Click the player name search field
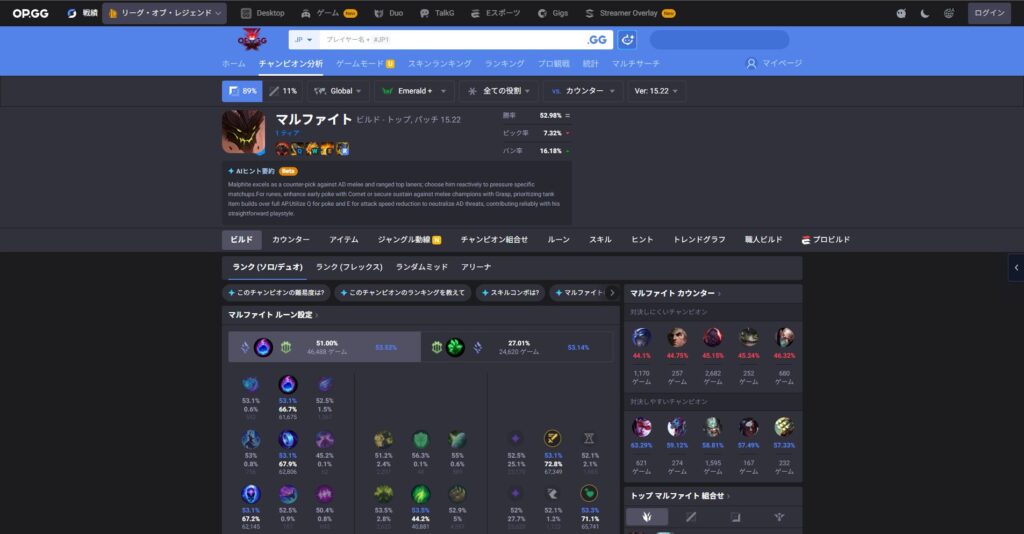 (x=450, y=40)
